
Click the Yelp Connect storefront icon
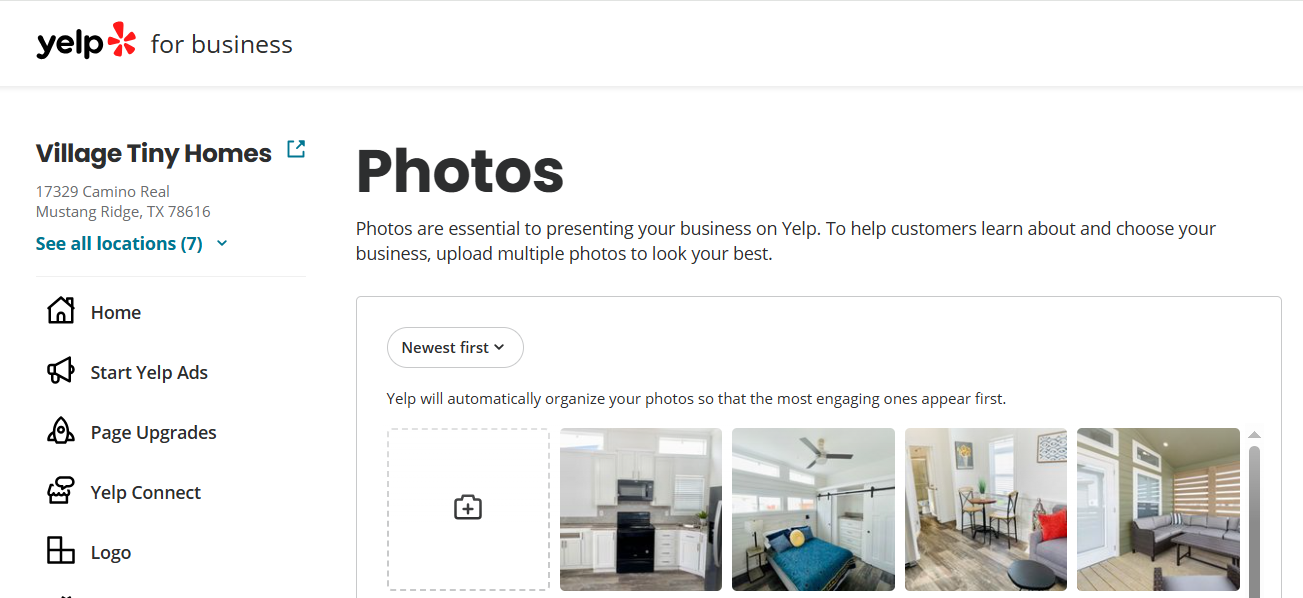coord(61,491)
